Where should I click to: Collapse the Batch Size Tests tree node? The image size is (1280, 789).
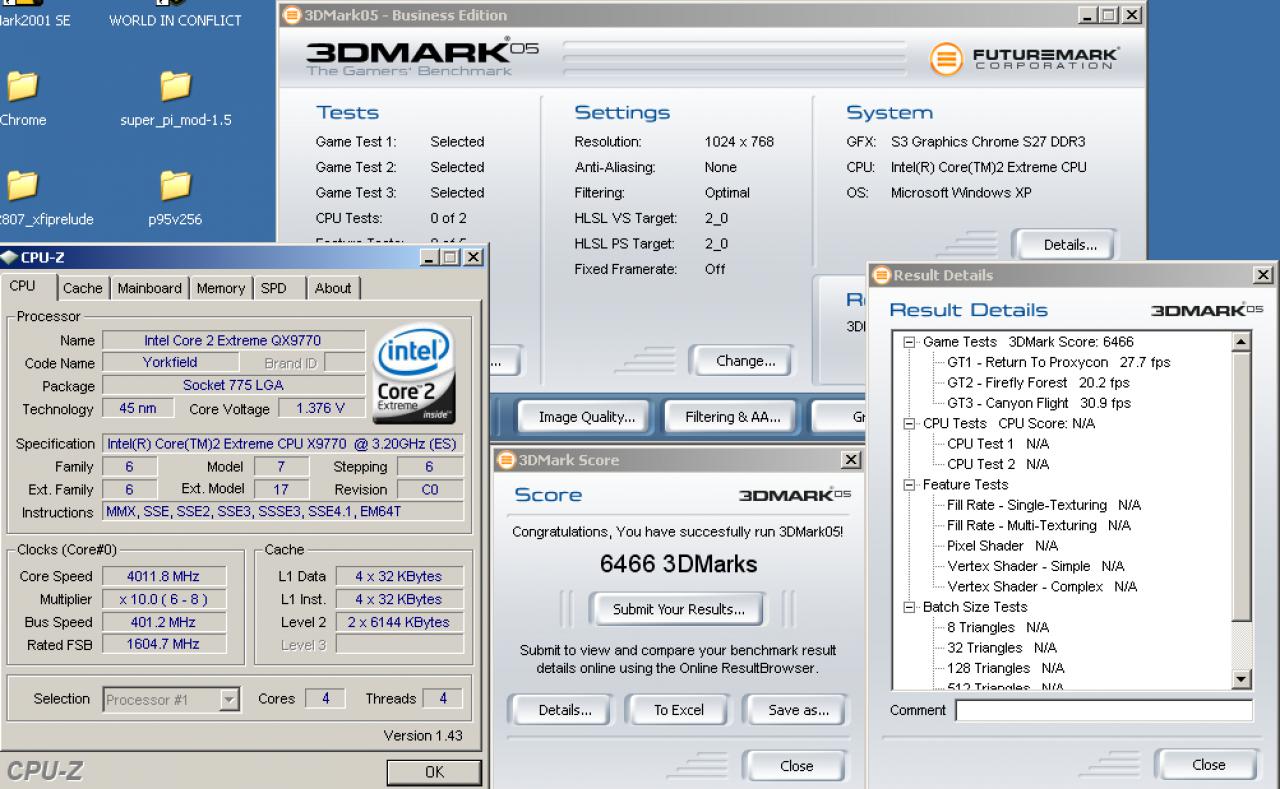909,607
